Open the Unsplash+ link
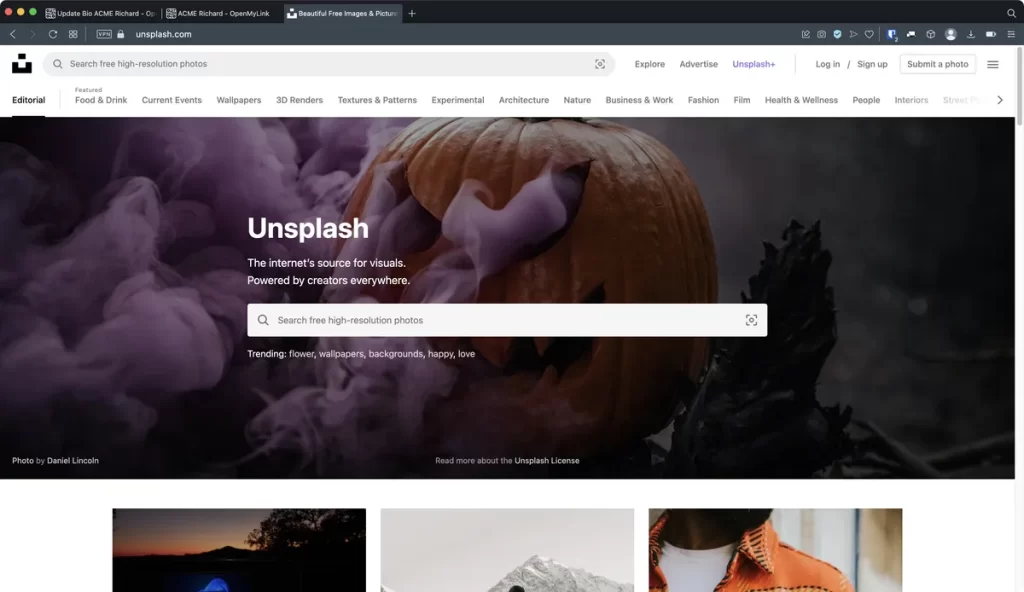 click(x=754, y=64)
